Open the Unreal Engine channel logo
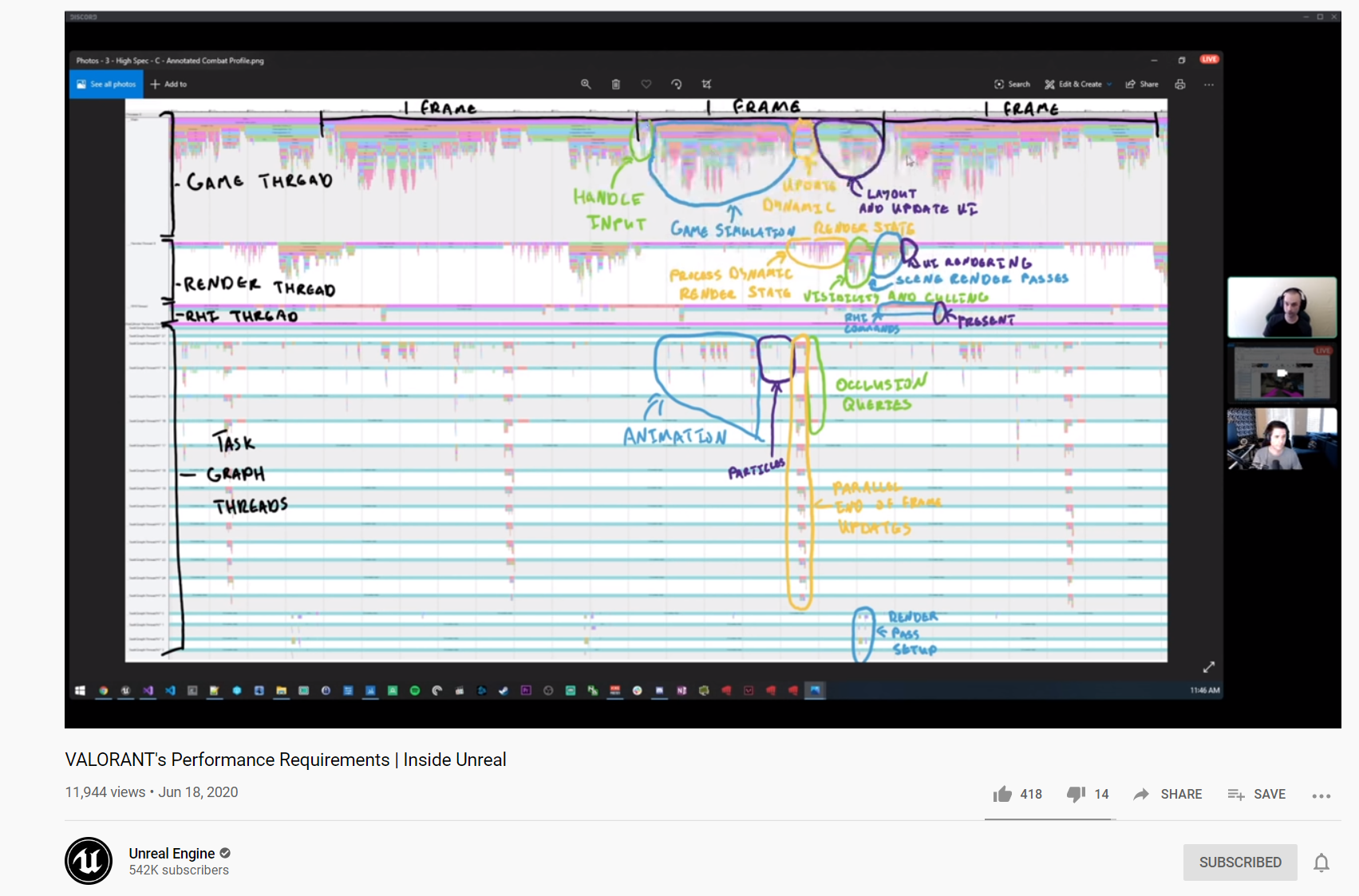Image resolution: width=1359 pixels, height=896 pixels. point(89,861)
